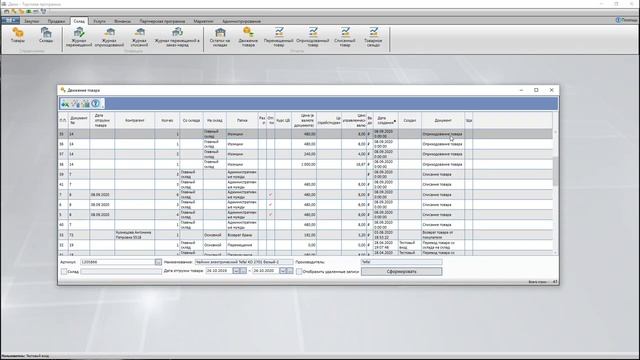Image resolution: width=640 pixels, height=360 pixels.
Task: Click the third toolbar icon in Движение товара window
Action: 85,104
